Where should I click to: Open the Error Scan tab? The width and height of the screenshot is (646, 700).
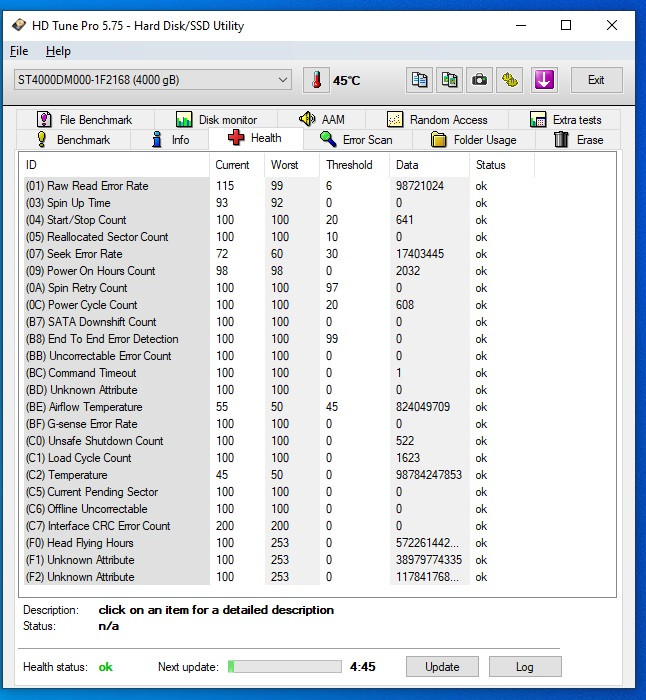click(356, 140)
